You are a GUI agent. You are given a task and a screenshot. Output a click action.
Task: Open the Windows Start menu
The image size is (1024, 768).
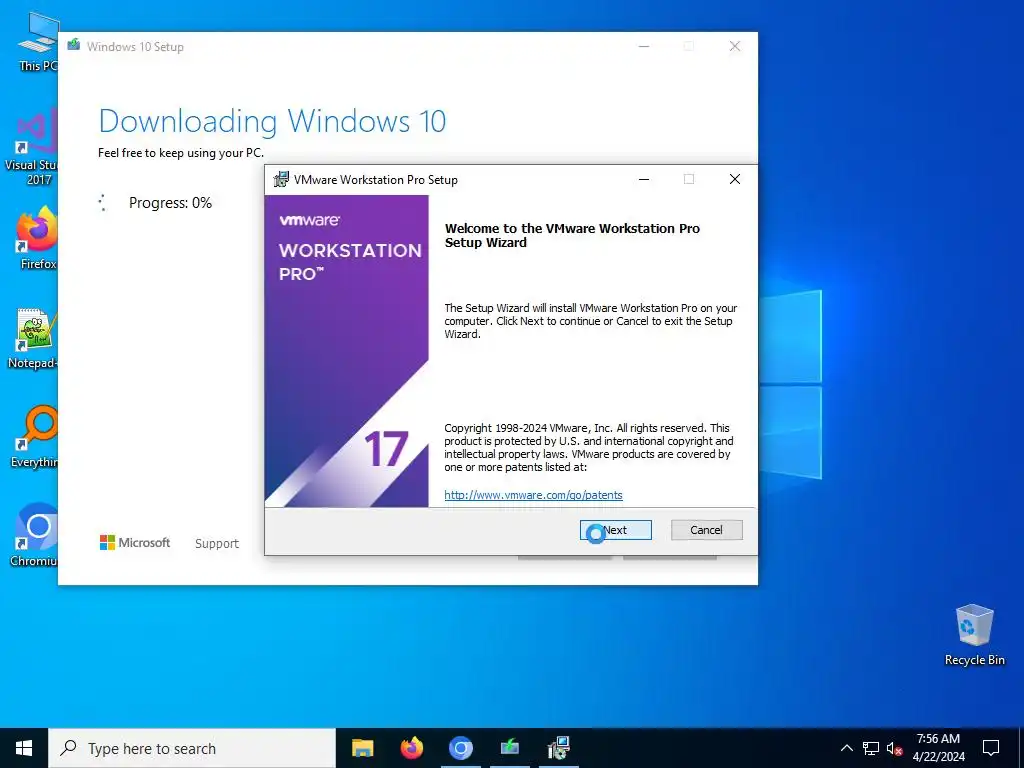pyautogui.click(x=24, y=748)
